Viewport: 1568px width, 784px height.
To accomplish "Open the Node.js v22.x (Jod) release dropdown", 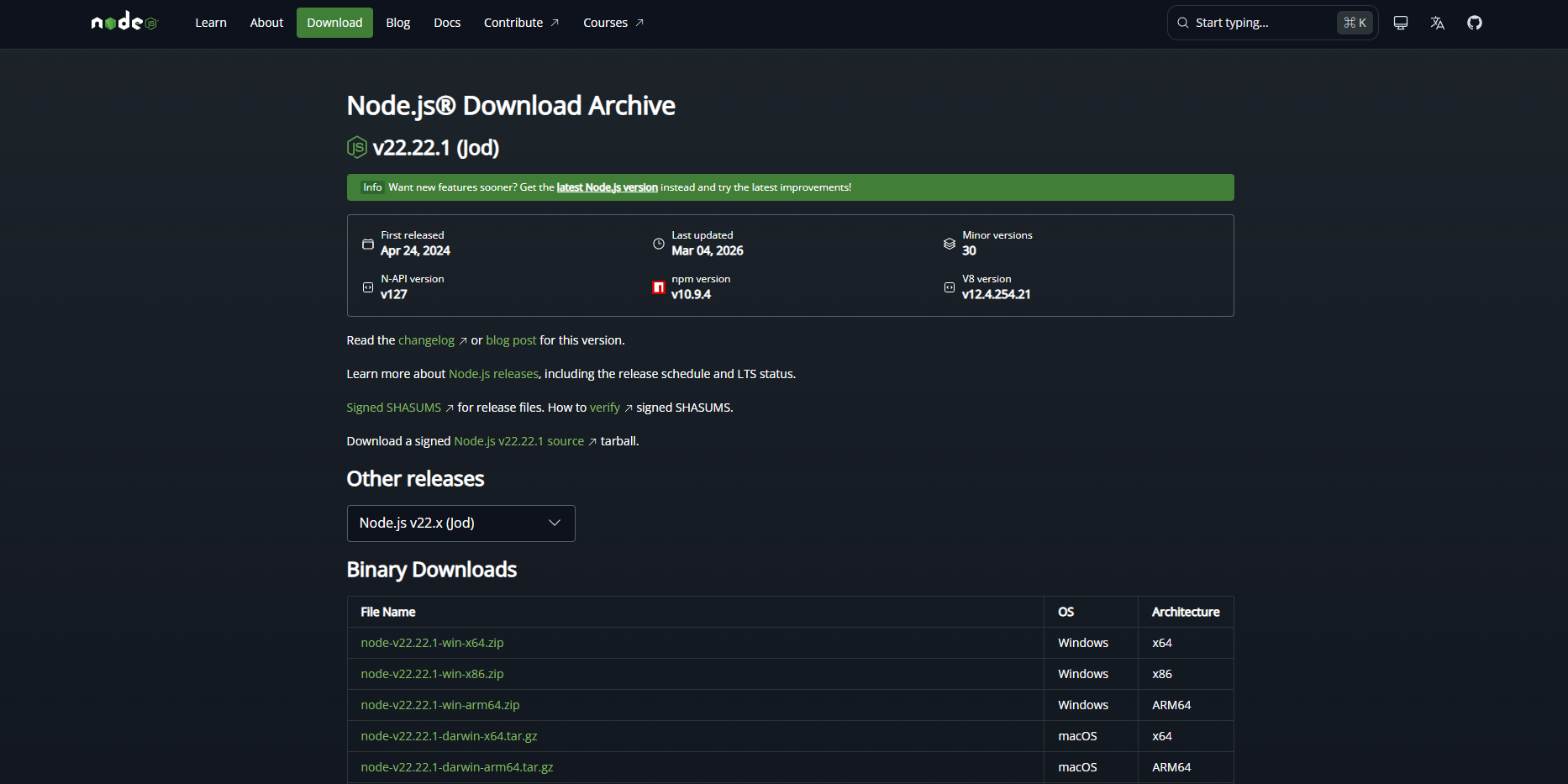I will [x=460, y=524].
